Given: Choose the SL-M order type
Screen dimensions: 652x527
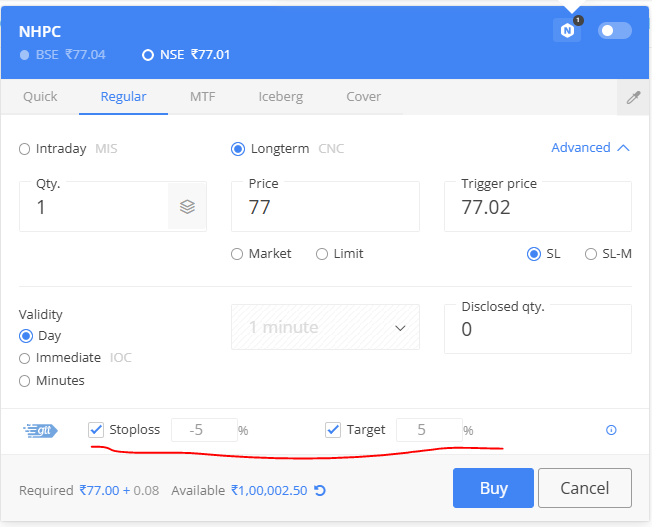Looking at the screenshot, I should pyautogui.click(x=591, y=254).
